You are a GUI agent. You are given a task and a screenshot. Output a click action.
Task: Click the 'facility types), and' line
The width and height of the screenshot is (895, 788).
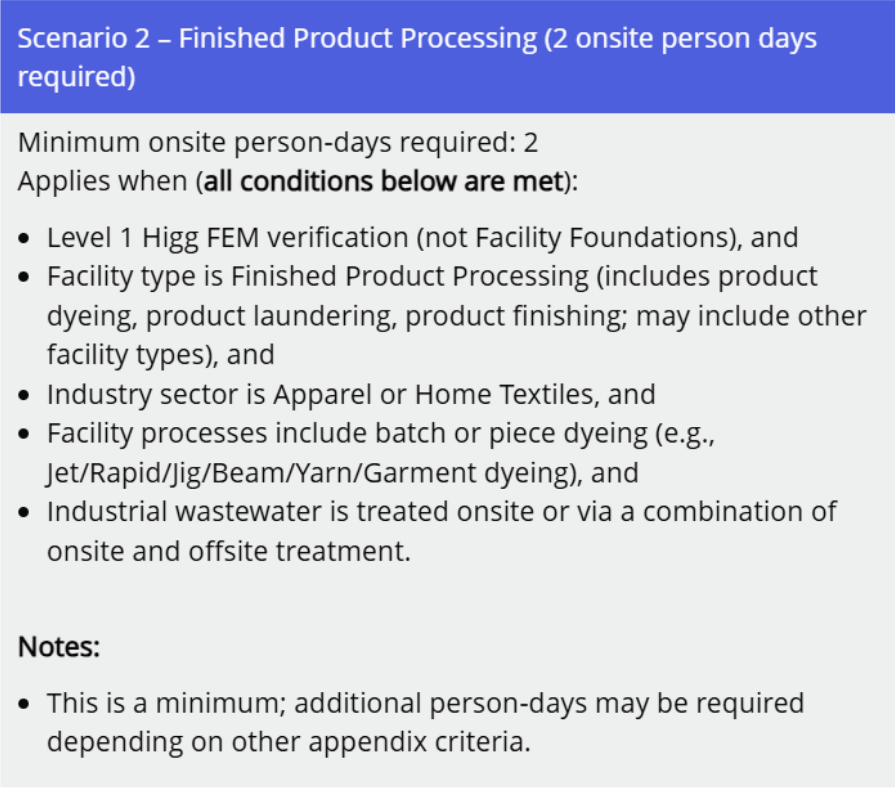160,354
